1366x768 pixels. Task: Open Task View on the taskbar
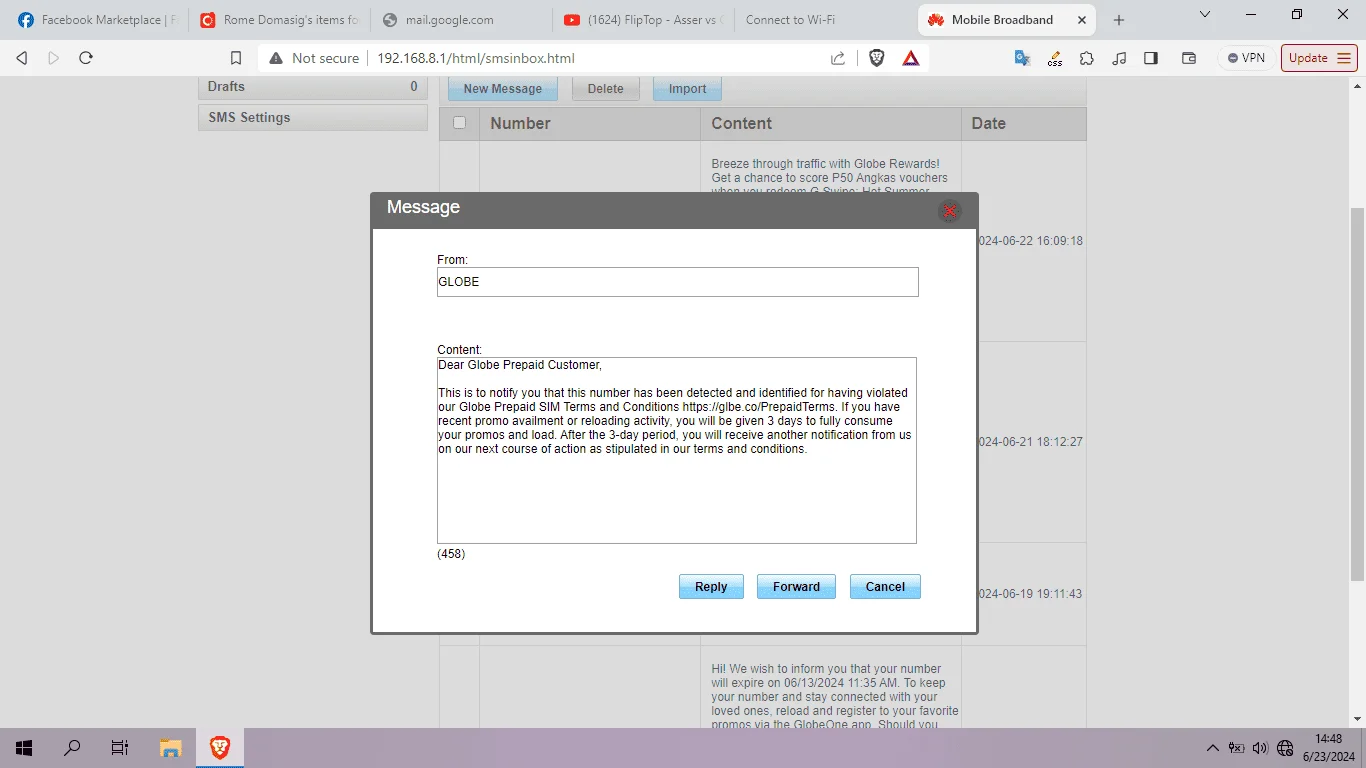coord(120,748)
